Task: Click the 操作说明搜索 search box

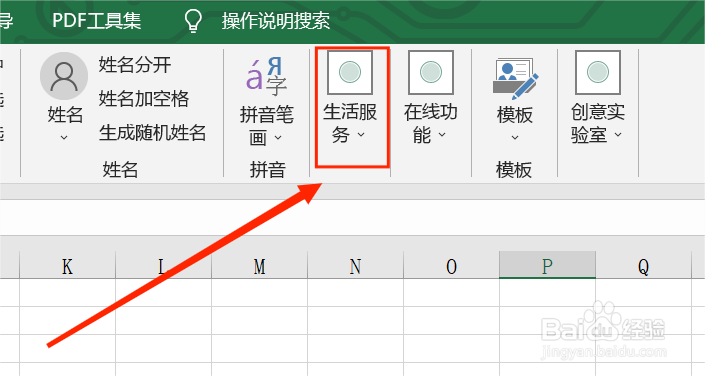Action: 276,21
